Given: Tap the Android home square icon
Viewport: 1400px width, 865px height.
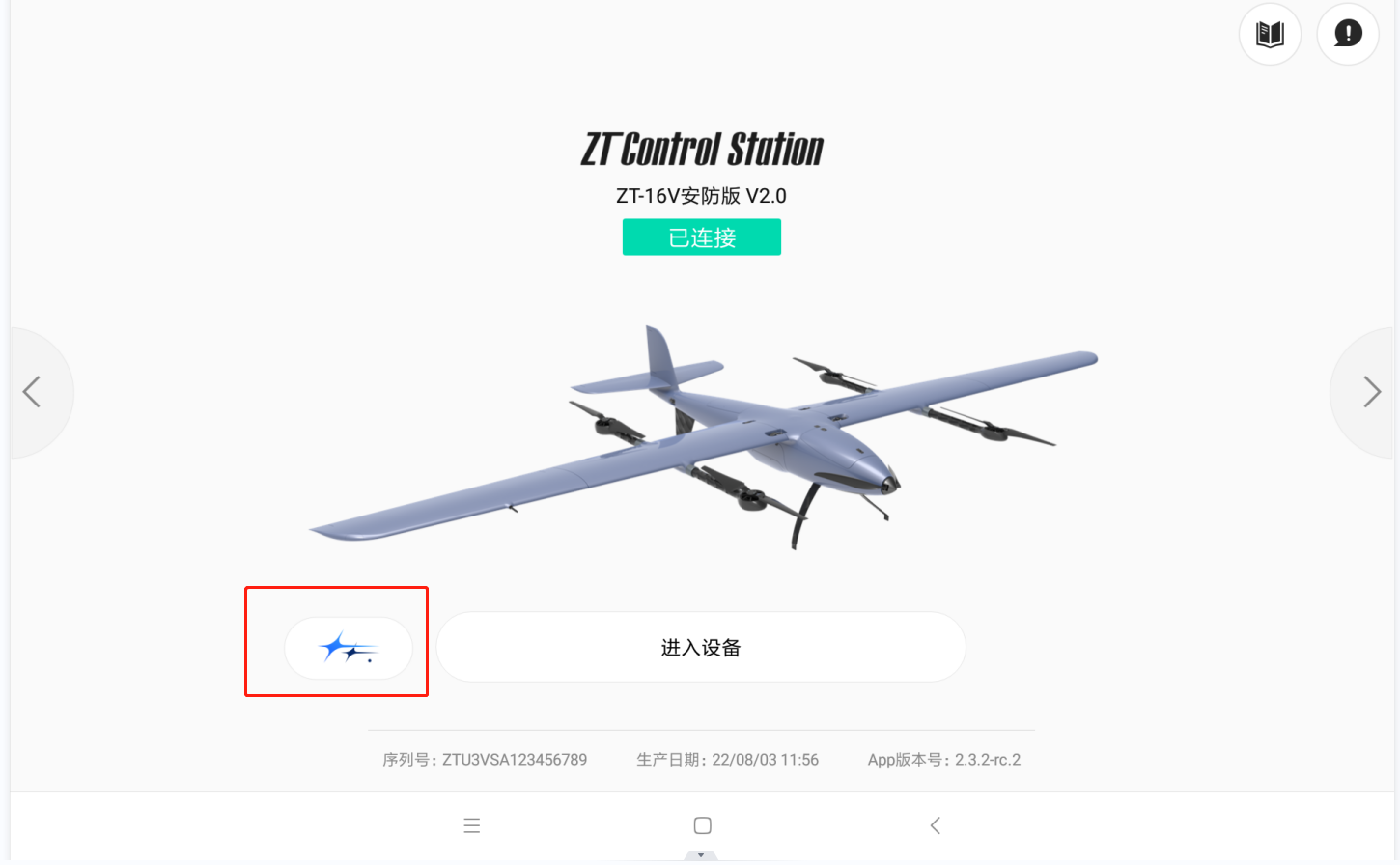Looking at the screenshot, I should tap(703, 825).
